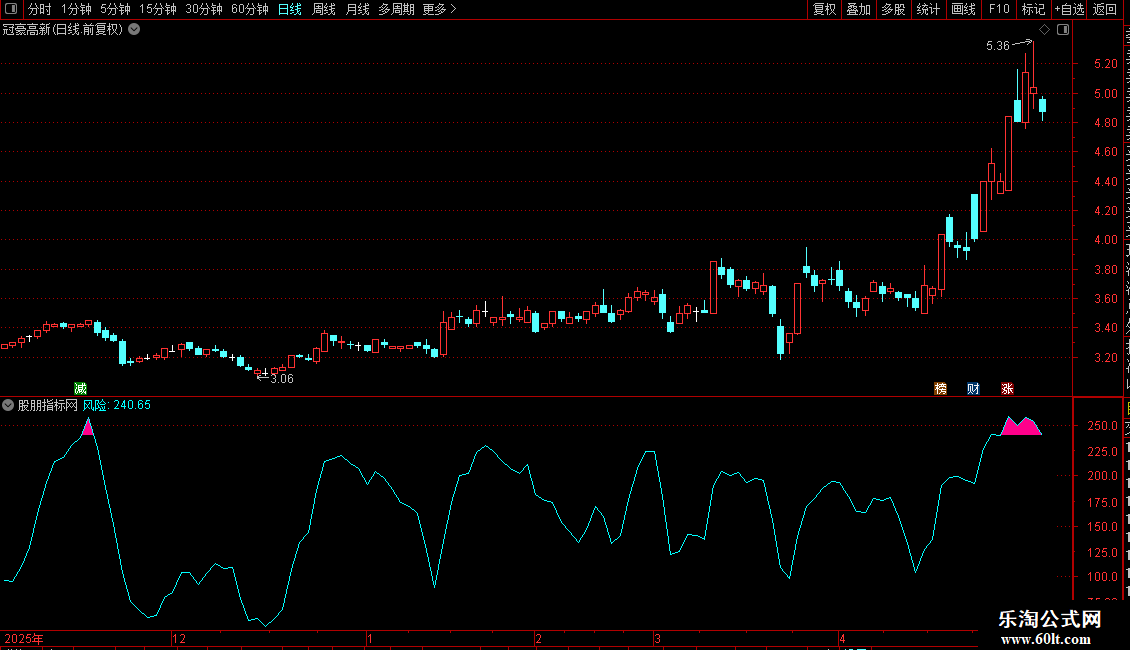Click the green 减 marker under candles
1130x650 pixels.
tap(81, 388)
